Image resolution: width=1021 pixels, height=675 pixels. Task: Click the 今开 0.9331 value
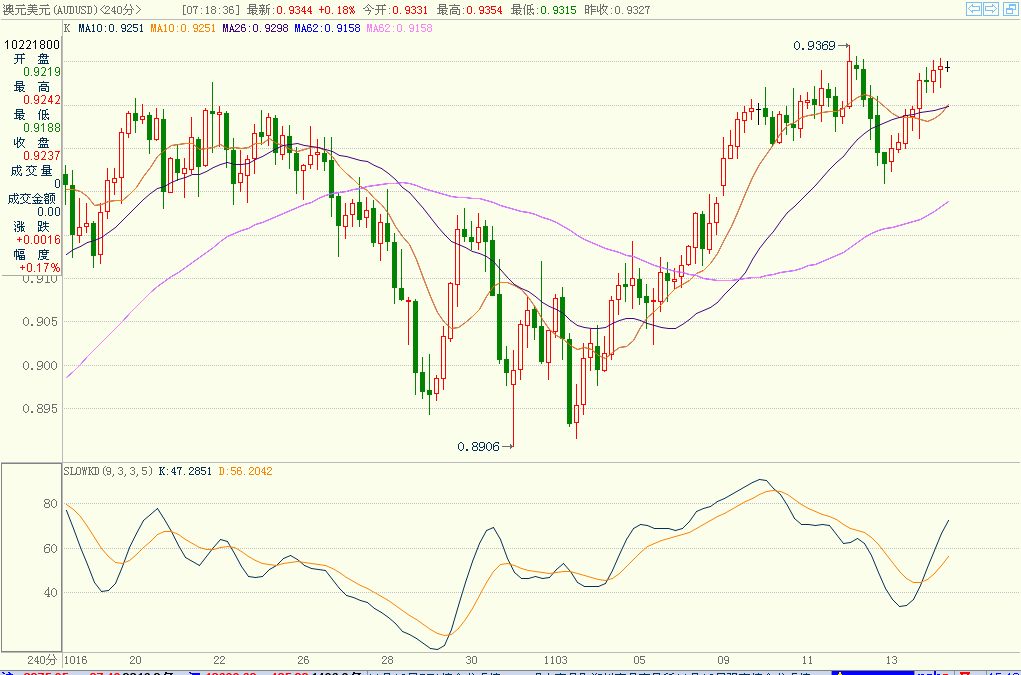tap(395, 10)
